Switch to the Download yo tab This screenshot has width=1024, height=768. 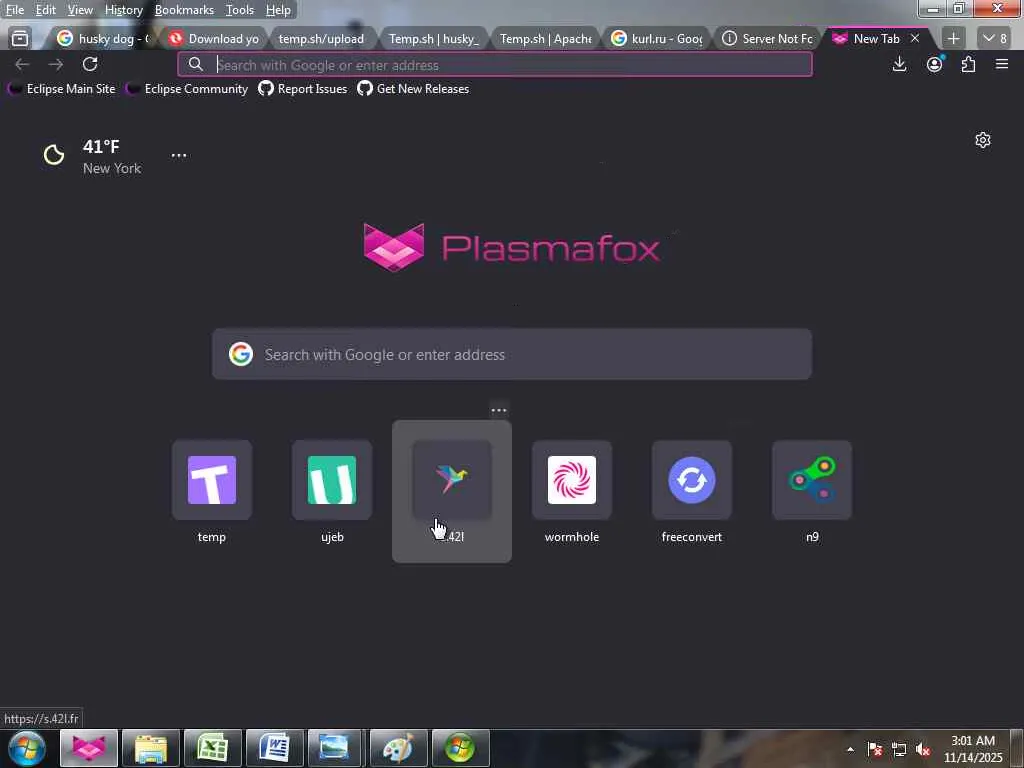(214, 39)
